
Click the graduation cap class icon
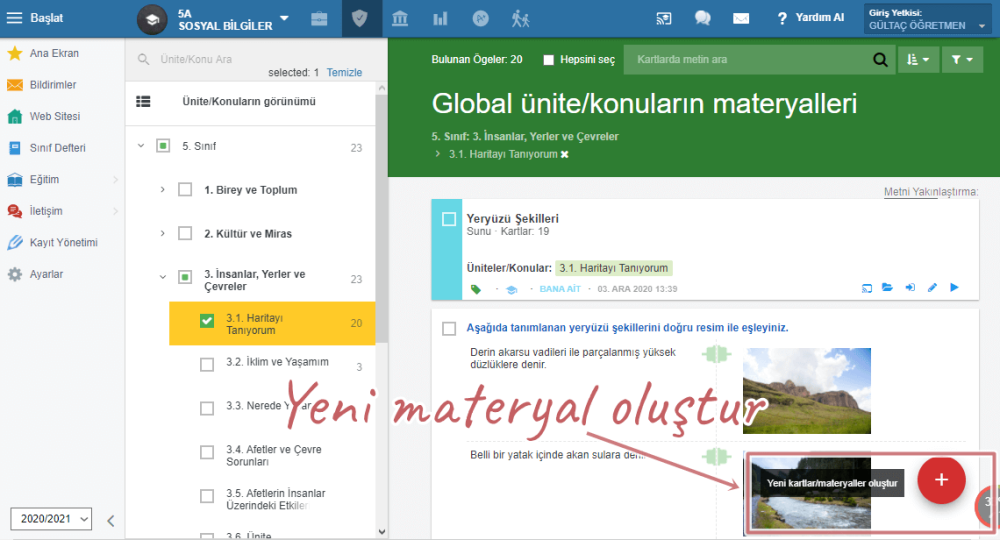pos(152,19)
